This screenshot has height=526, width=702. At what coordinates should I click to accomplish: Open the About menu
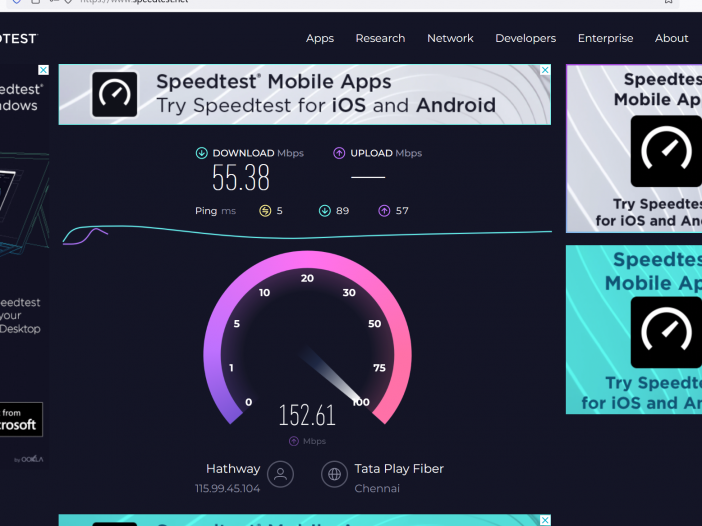pyautogui.click(x=671, y=38)
